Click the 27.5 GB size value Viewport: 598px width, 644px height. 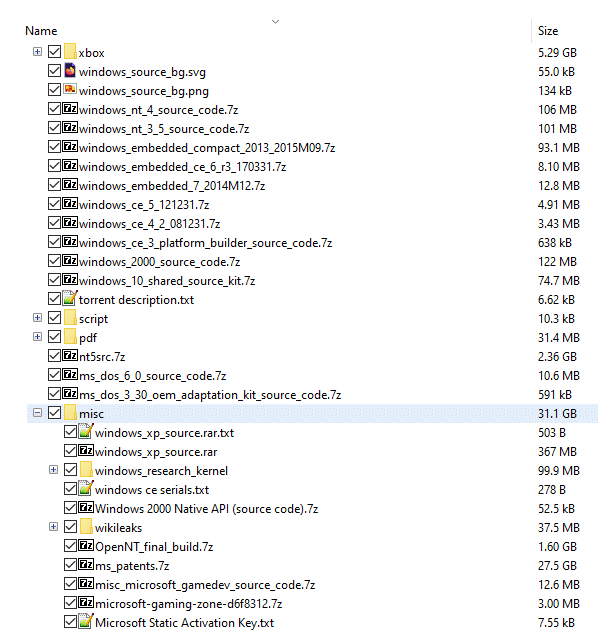pyautogui.click(x=557, y=566)
